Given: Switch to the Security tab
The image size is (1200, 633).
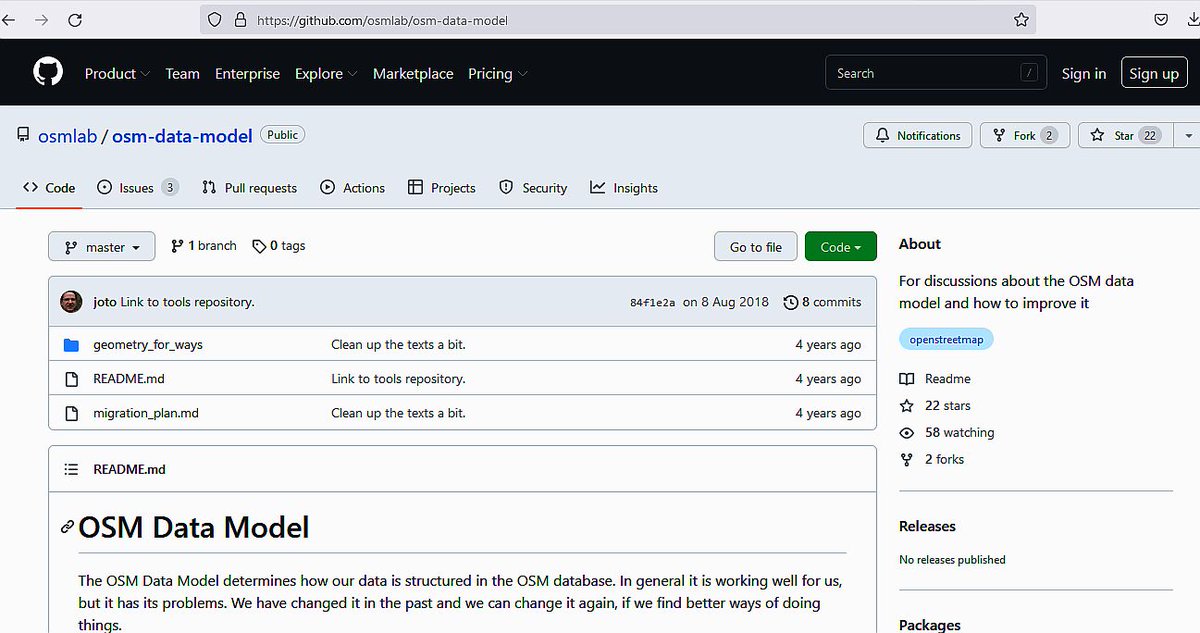Looking at the screenshot, I should [533, 188].
